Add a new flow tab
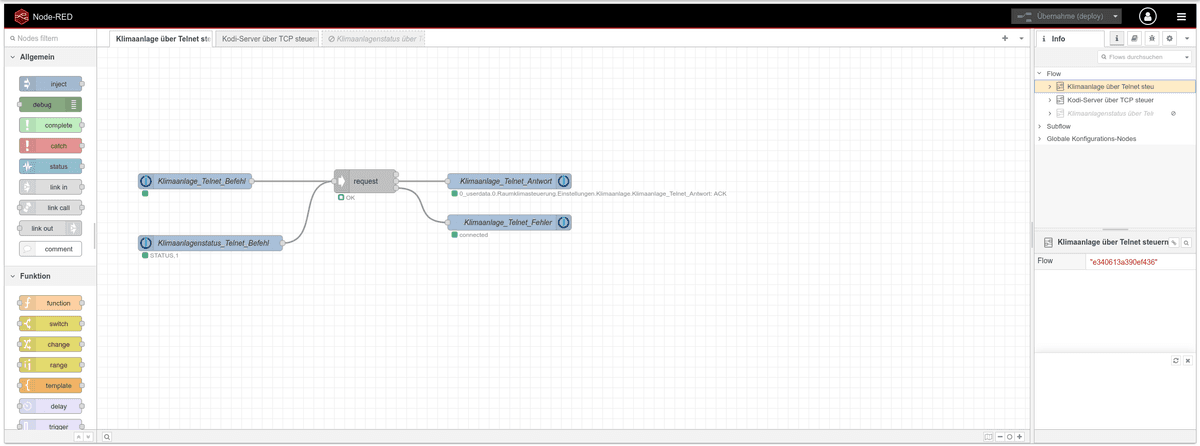The height and width of the screenshot is (446, 1200). (1005, 39)
